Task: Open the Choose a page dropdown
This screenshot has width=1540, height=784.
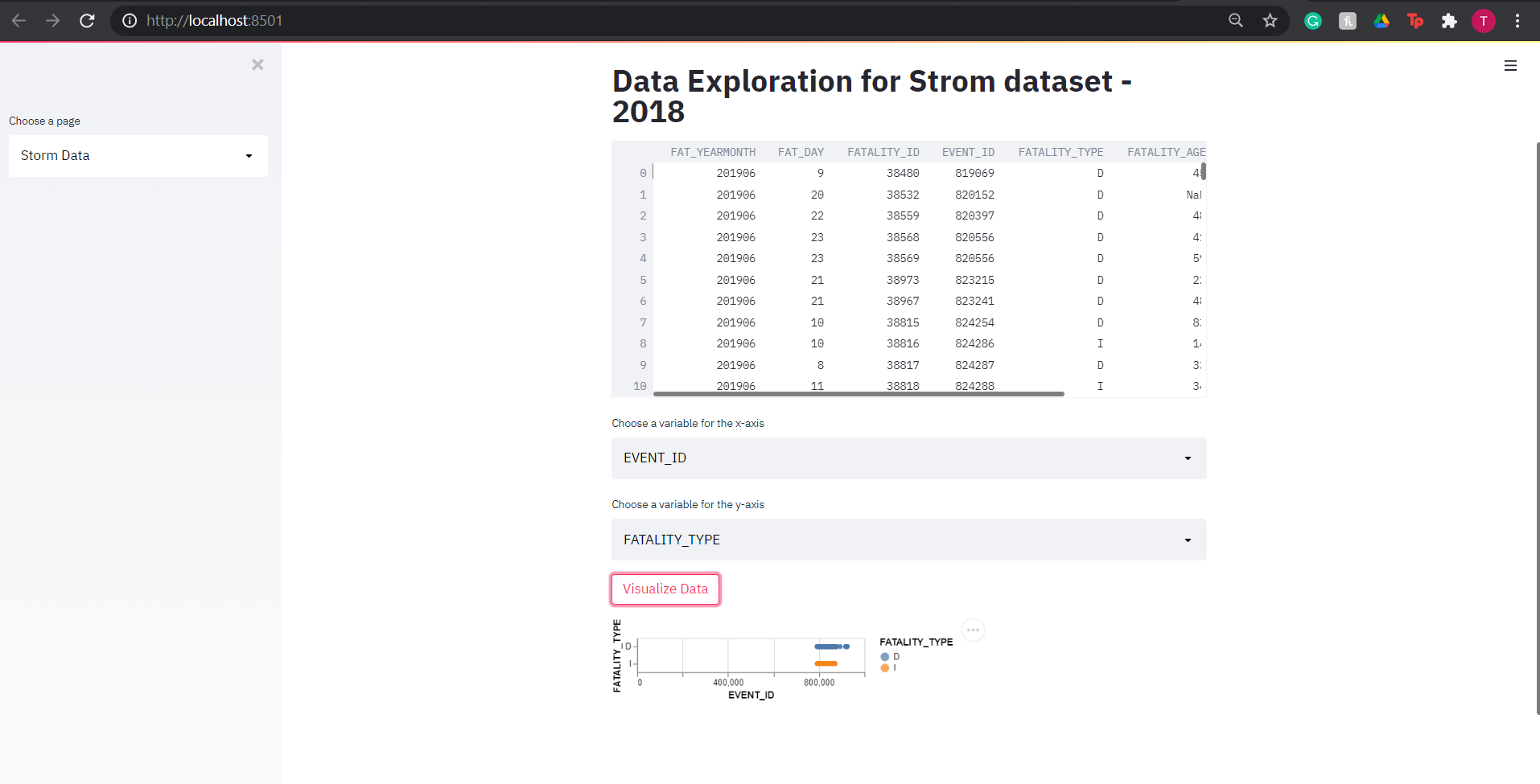Action: click(x=138, y=155)
